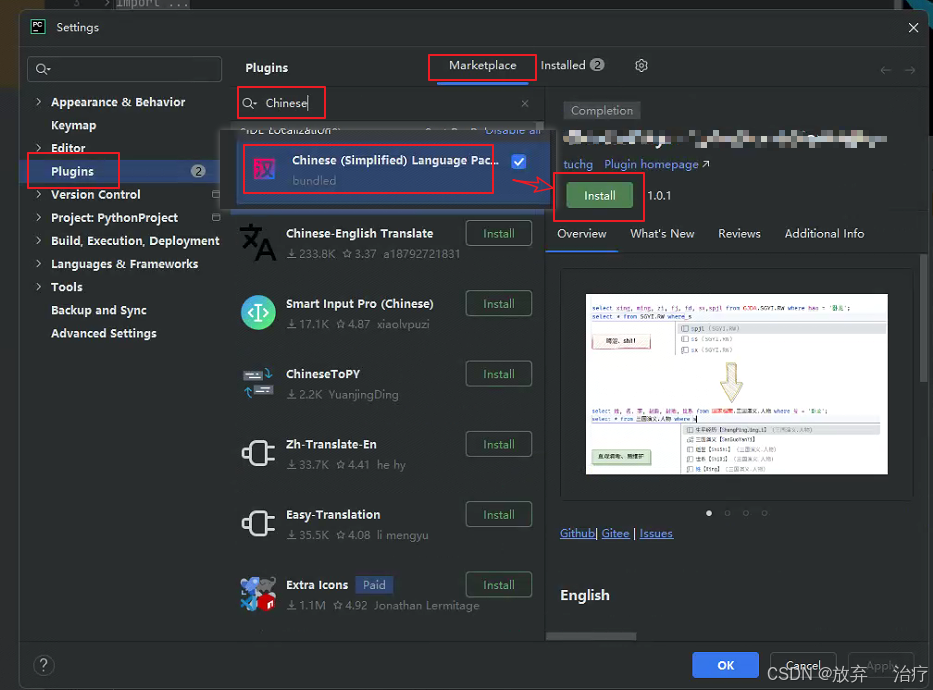
Task: Select Advanced Settings item
Action: 104,334
